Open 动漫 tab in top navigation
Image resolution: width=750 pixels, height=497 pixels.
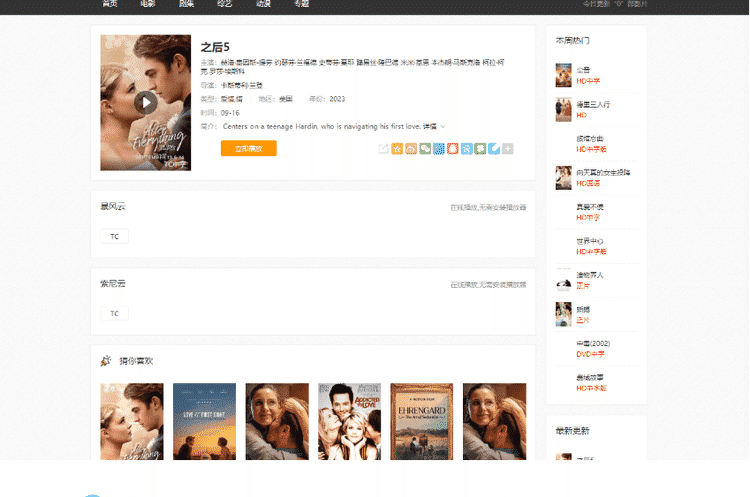click(x=263, y=4)
